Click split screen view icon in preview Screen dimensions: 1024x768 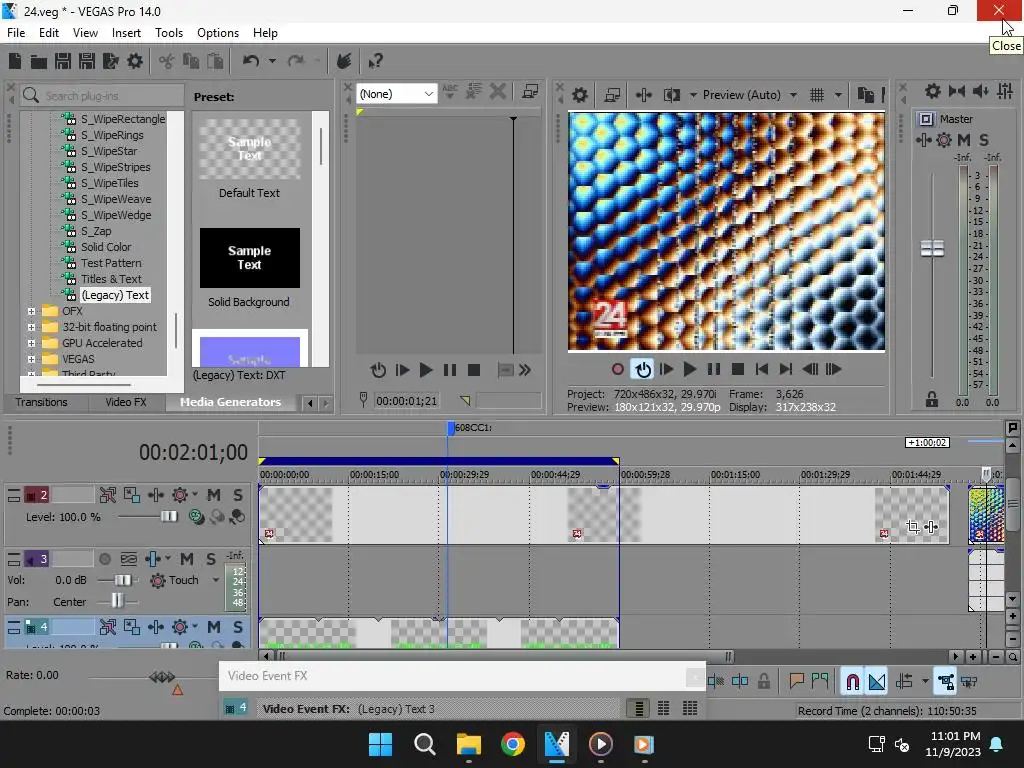[671, 95]
